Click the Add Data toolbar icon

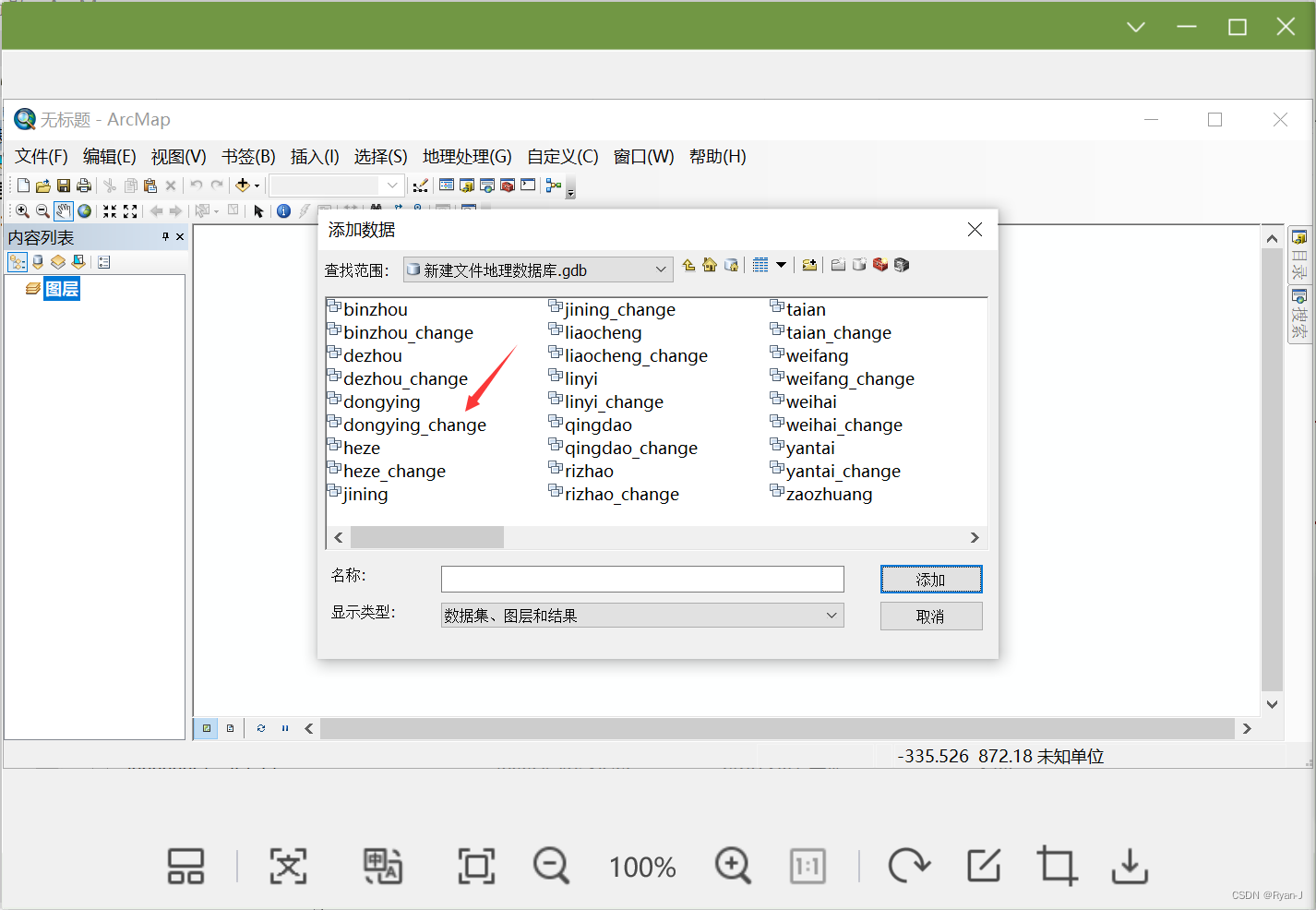click(x=243, y=186)
